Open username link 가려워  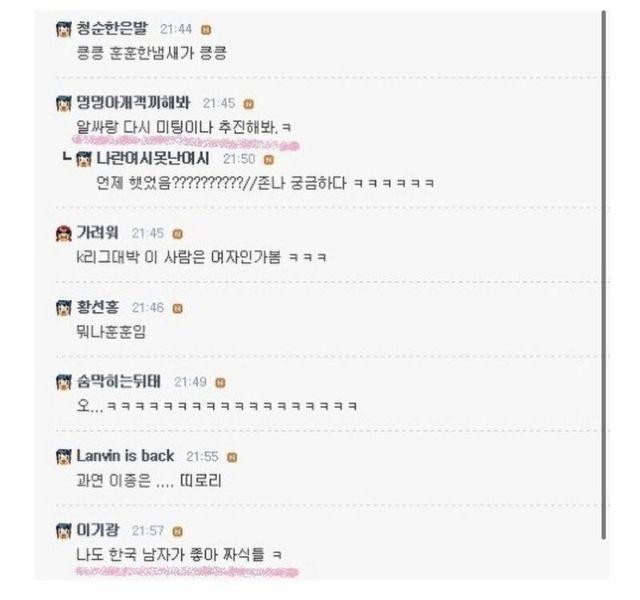98,233
